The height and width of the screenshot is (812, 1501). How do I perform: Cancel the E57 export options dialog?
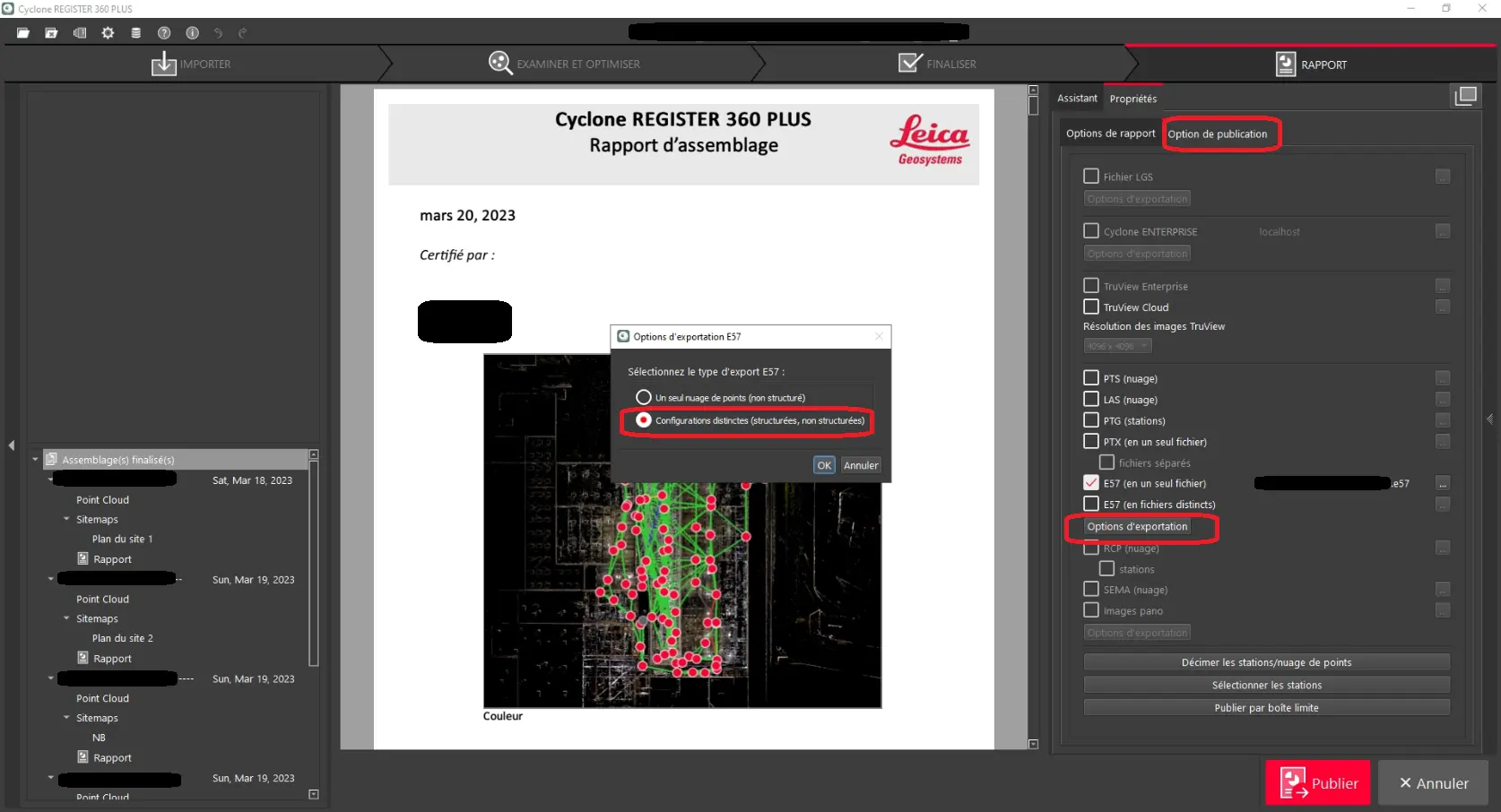[x=861, y=465]
